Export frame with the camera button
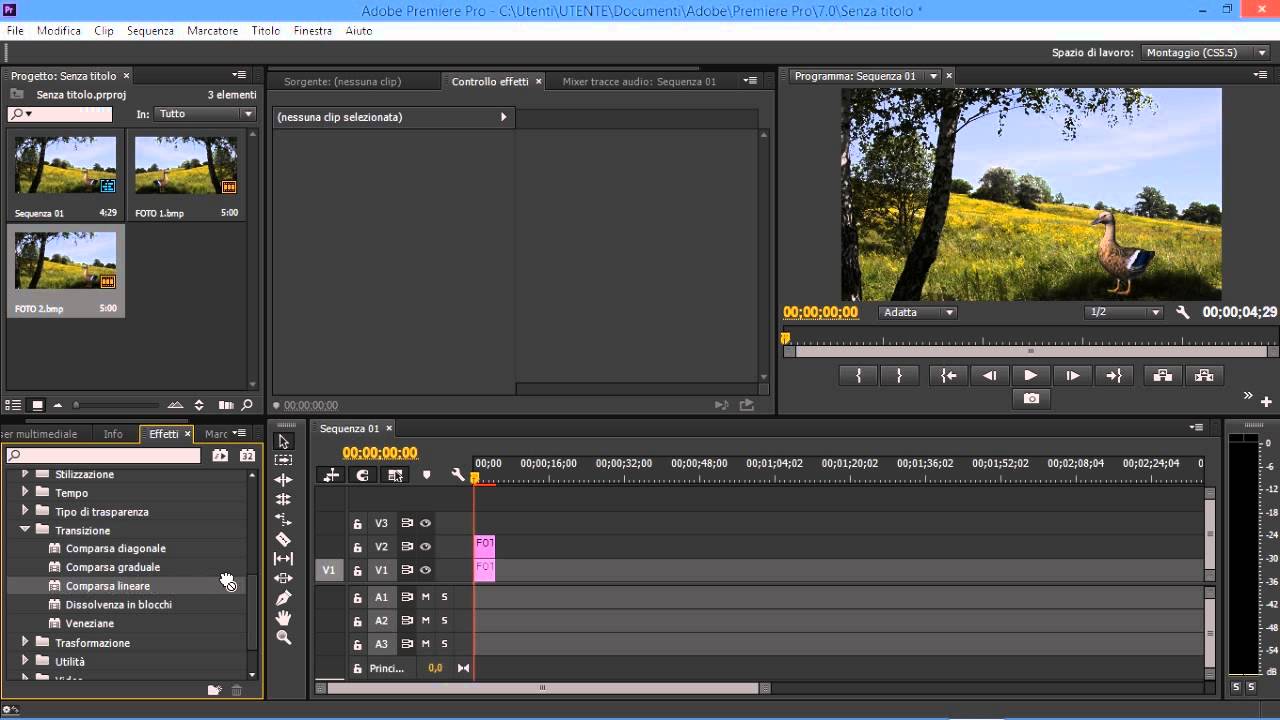This screenshot has height=720, width=1280. (1031, 398)
